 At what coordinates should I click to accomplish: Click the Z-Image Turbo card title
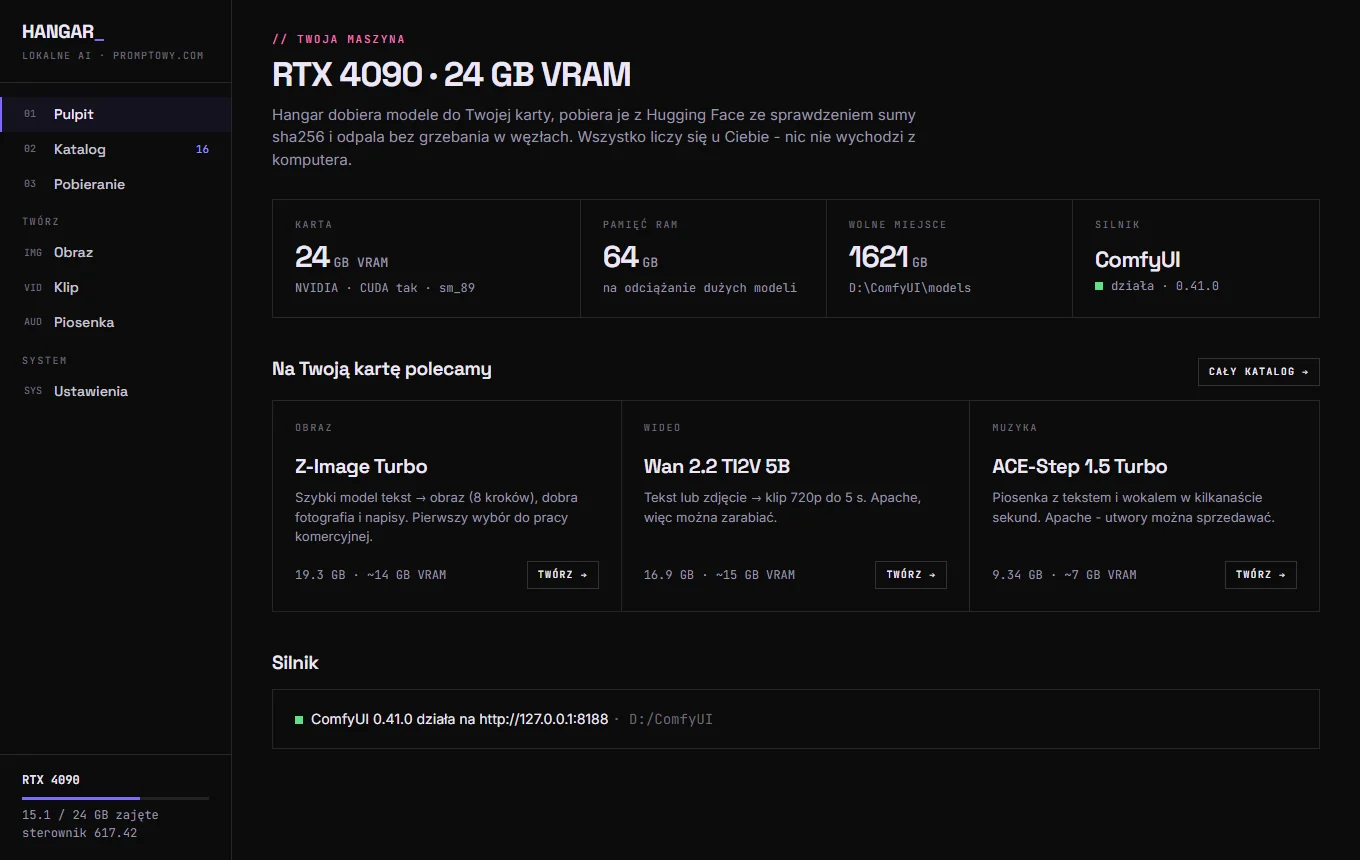click(x=361, y=466)
